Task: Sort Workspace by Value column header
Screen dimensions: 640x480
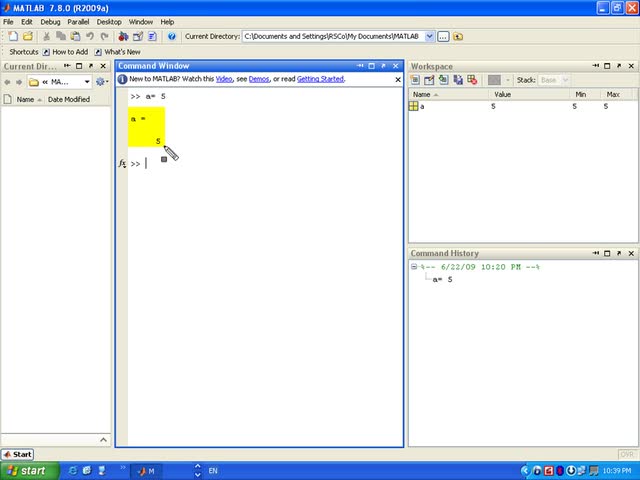Action: tap(529, 95)
